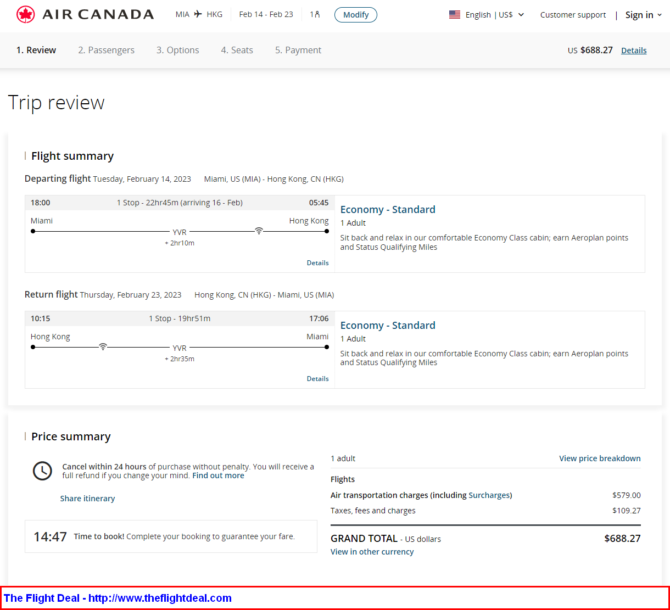The height and width of the screenshot is (610, 670).
Task: Click the + 2hr35m layover text
Action: click(x=179, y=359)
